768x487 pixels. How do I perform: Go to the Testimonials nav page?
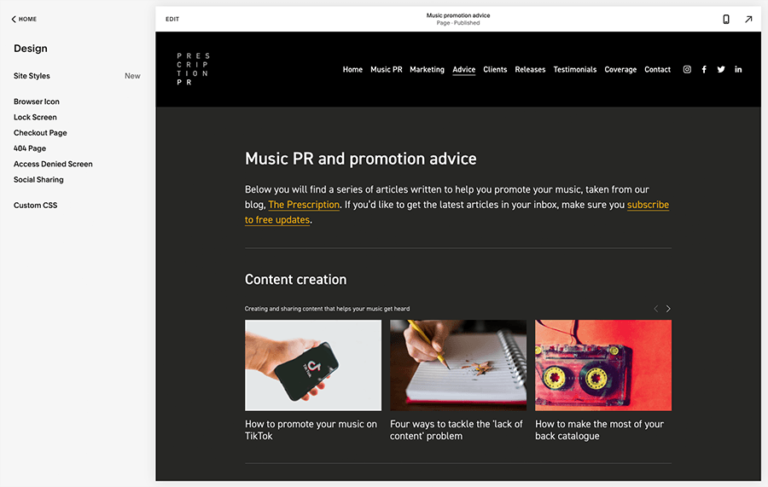tap(575, 70)
